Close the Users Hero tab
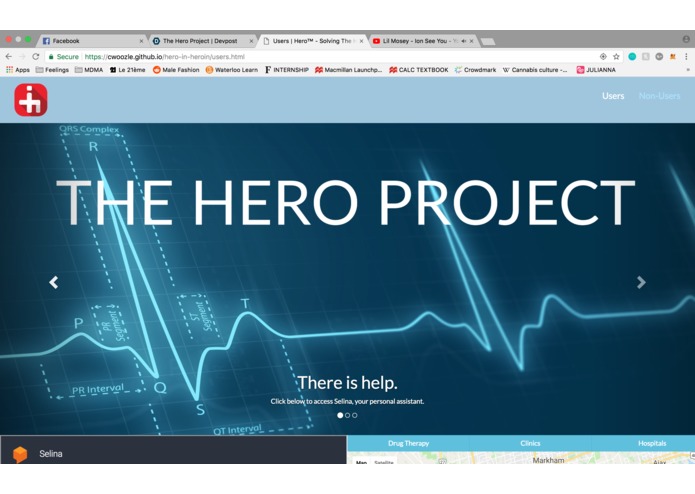The image size is (695, 494). point(361,41)
